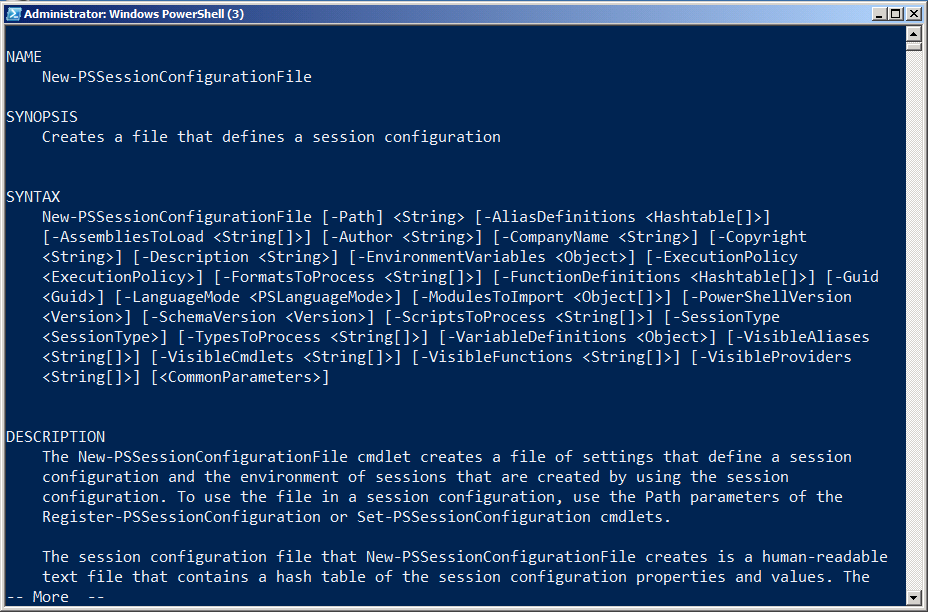Click the NAME section heading
Screen dimensions: 928x612
click(24, 57)
